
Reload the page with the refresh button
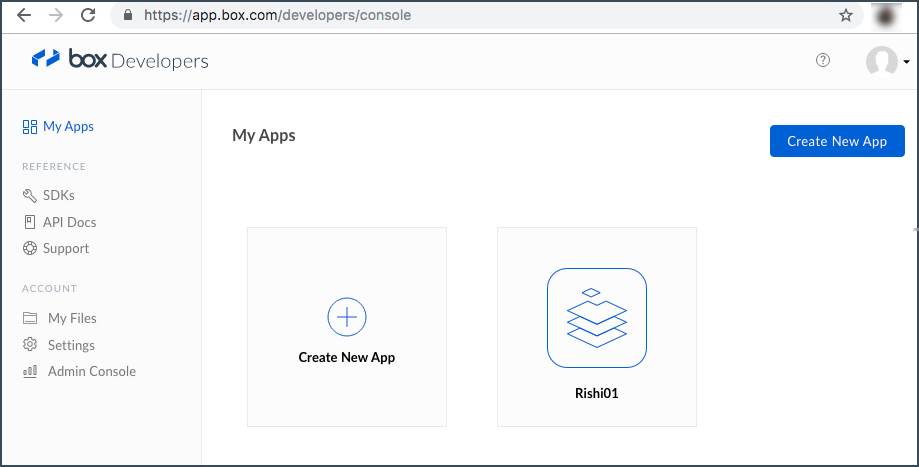click(88, 15)
